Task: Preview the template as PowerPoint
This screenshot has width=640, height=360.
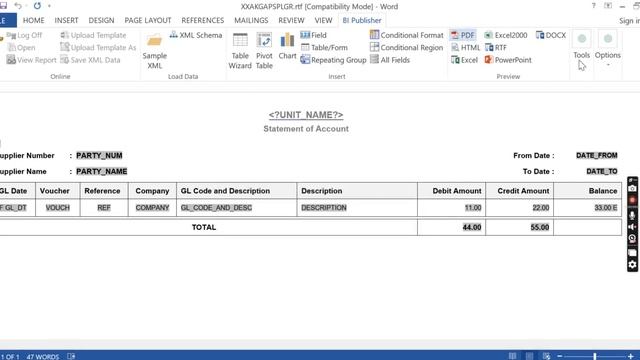Action: coord(508,60)
